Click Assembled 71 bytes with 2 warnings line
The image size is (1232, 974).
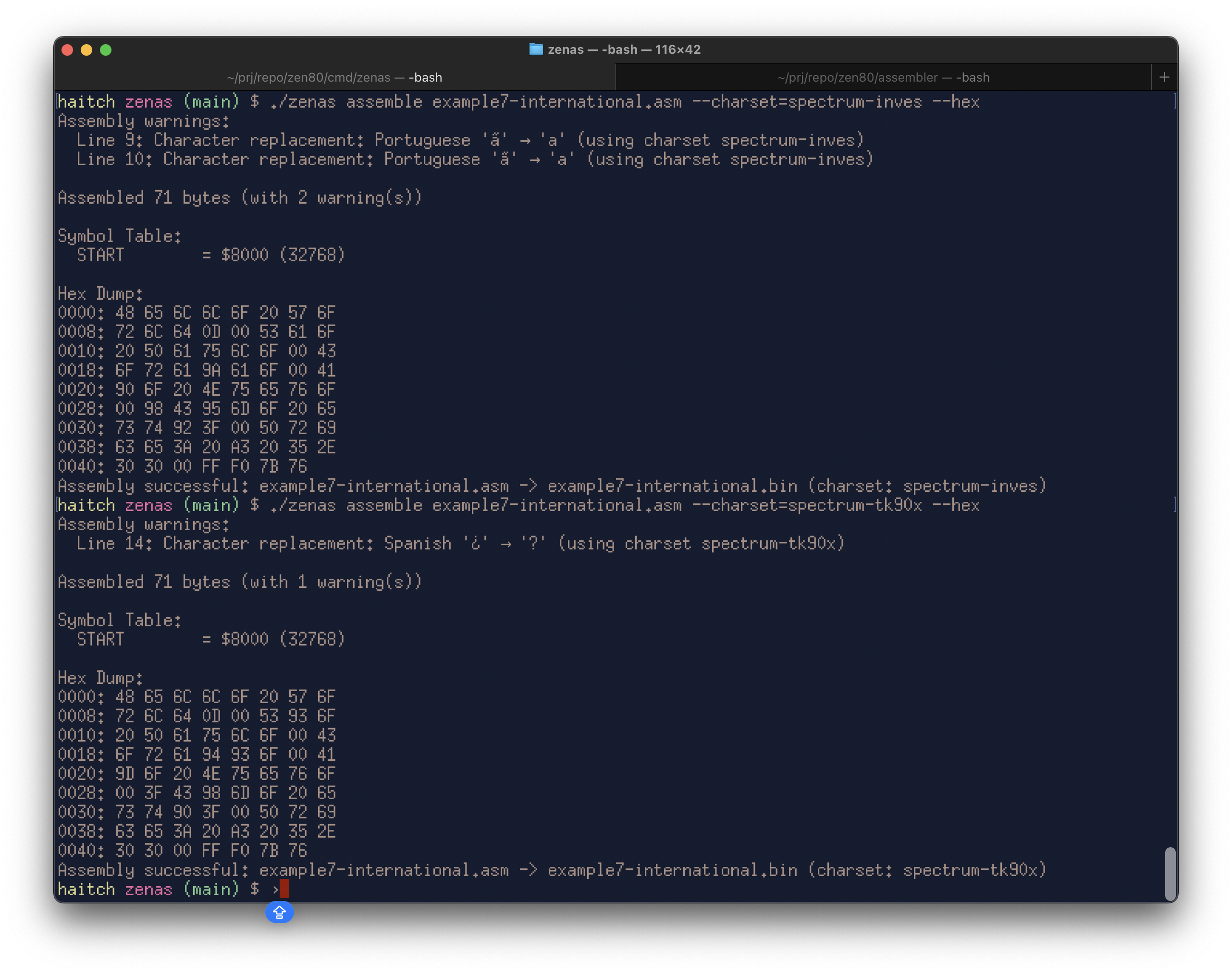(240, 198)
